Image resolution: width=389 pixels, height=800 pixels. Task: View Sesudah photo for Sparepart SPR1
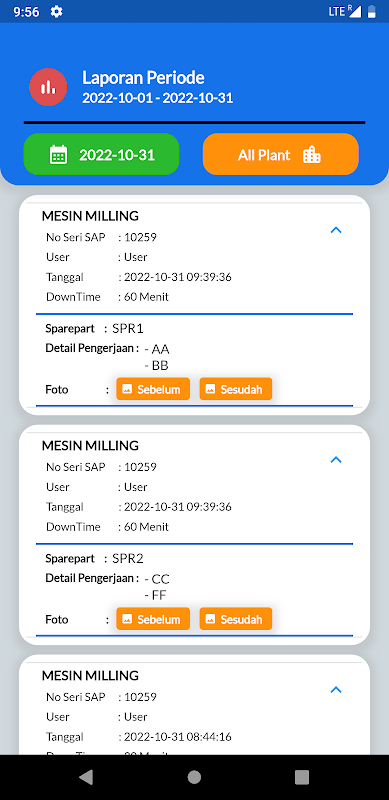pos(236,389)
